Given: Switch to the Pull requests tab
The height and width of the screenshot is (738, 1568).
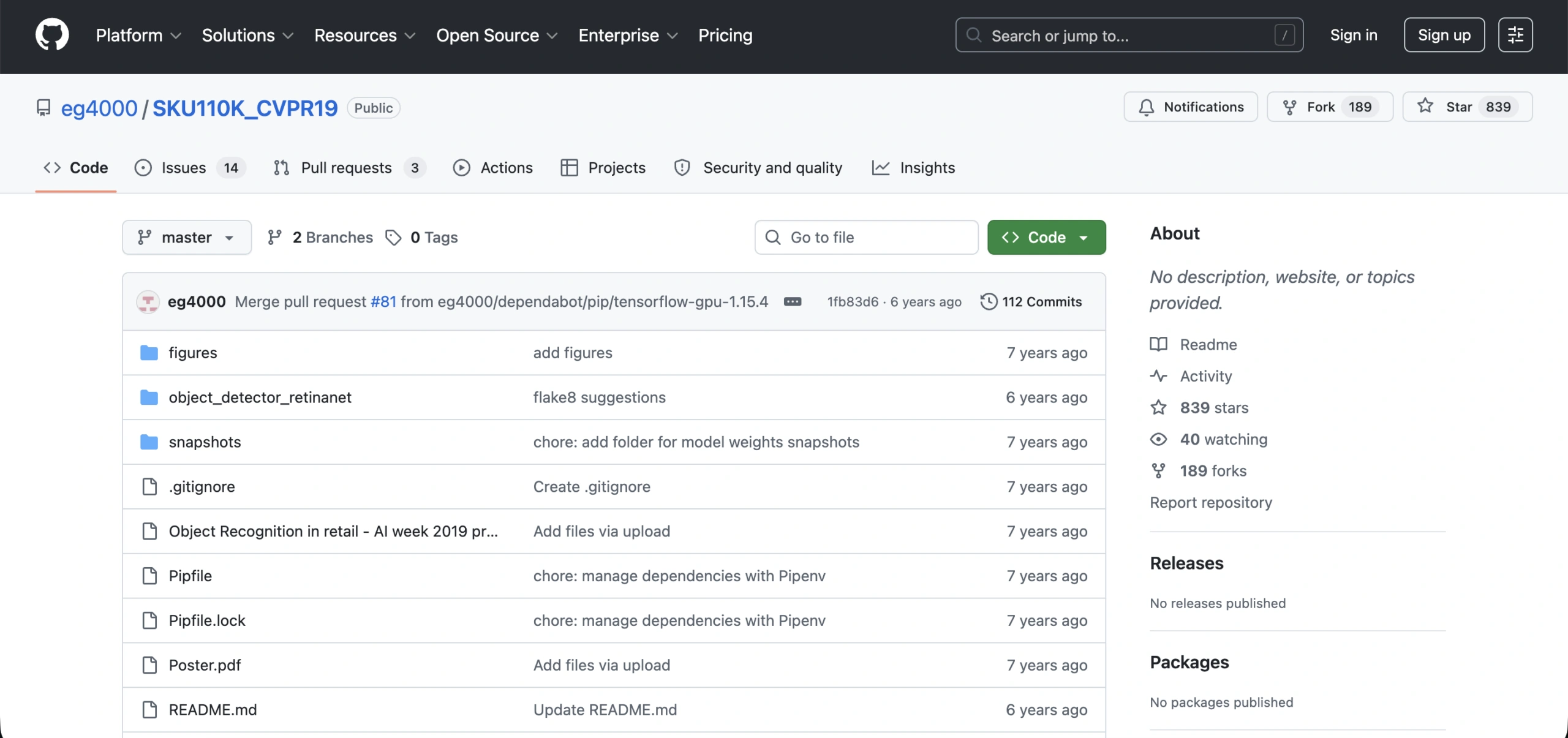Looking at the screenshot, I should pos(349,168).
